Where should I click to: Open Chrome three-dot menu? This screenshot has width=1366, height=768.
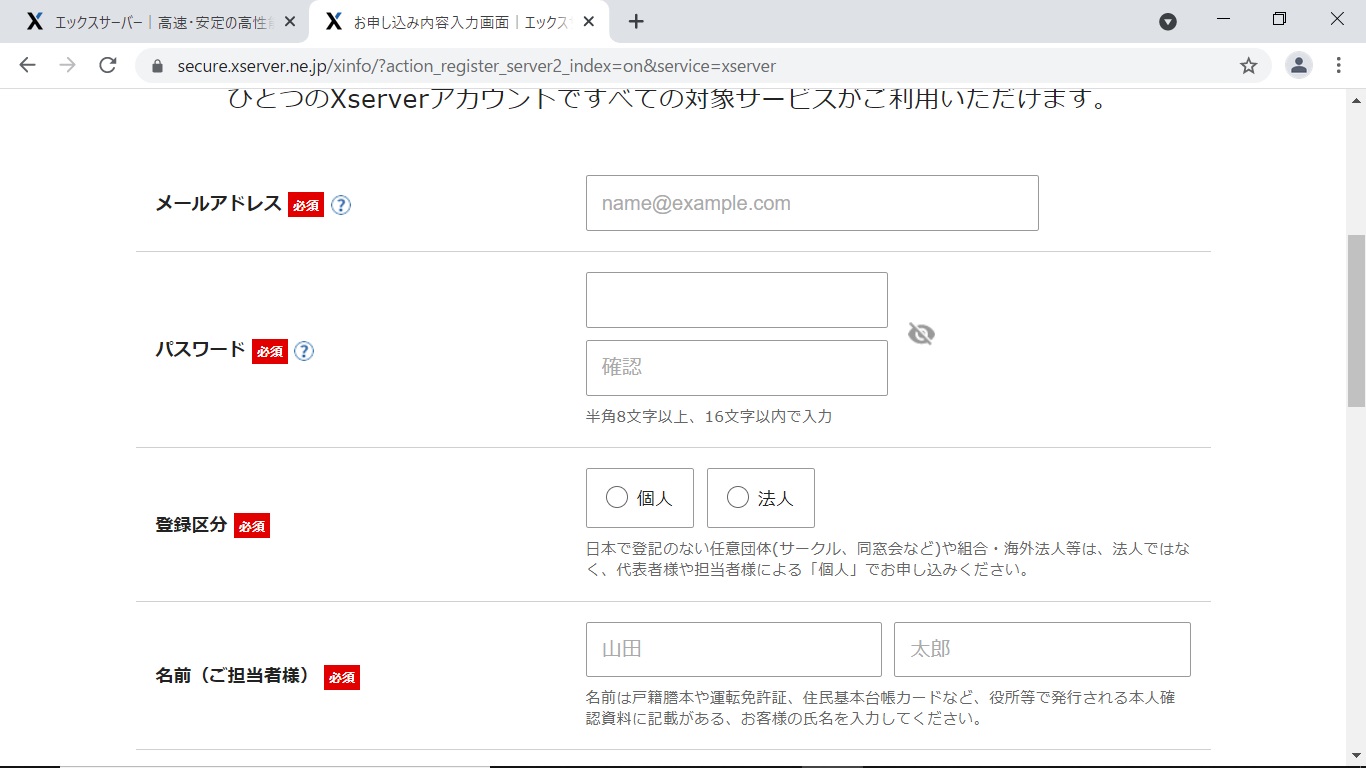(1338, 66)
